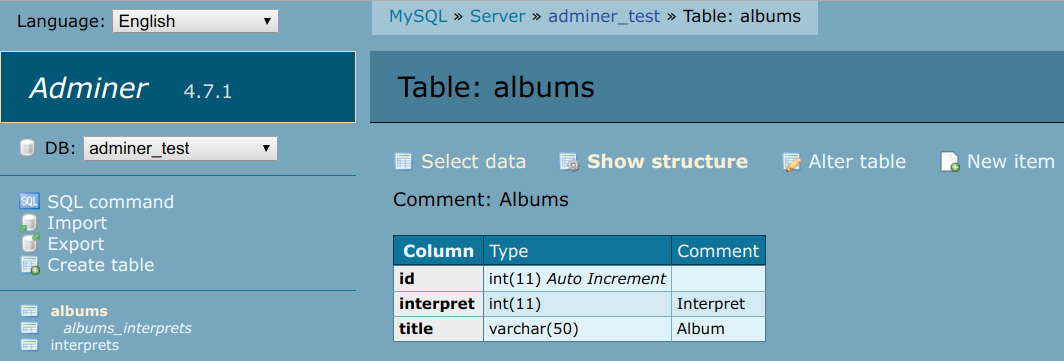Image resolution: width=1064 pixels, height=361 pixels.
Task: Click the title column name cell
Action: coord(438,328)
